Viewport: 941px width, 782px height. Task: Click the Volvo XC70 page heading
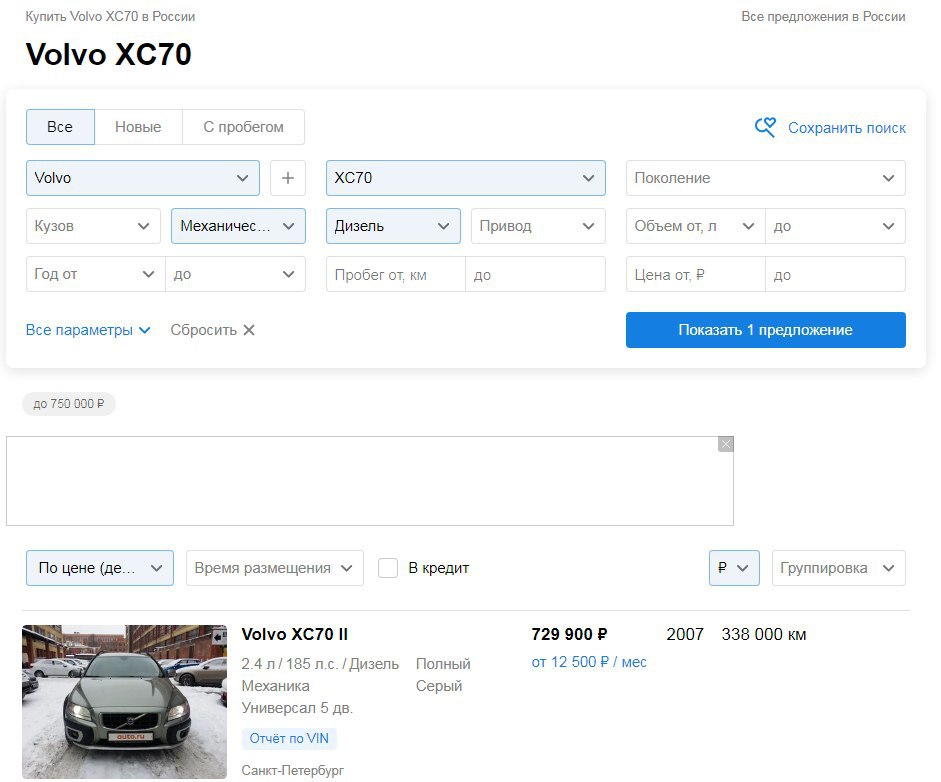click(x=109, y=54)
